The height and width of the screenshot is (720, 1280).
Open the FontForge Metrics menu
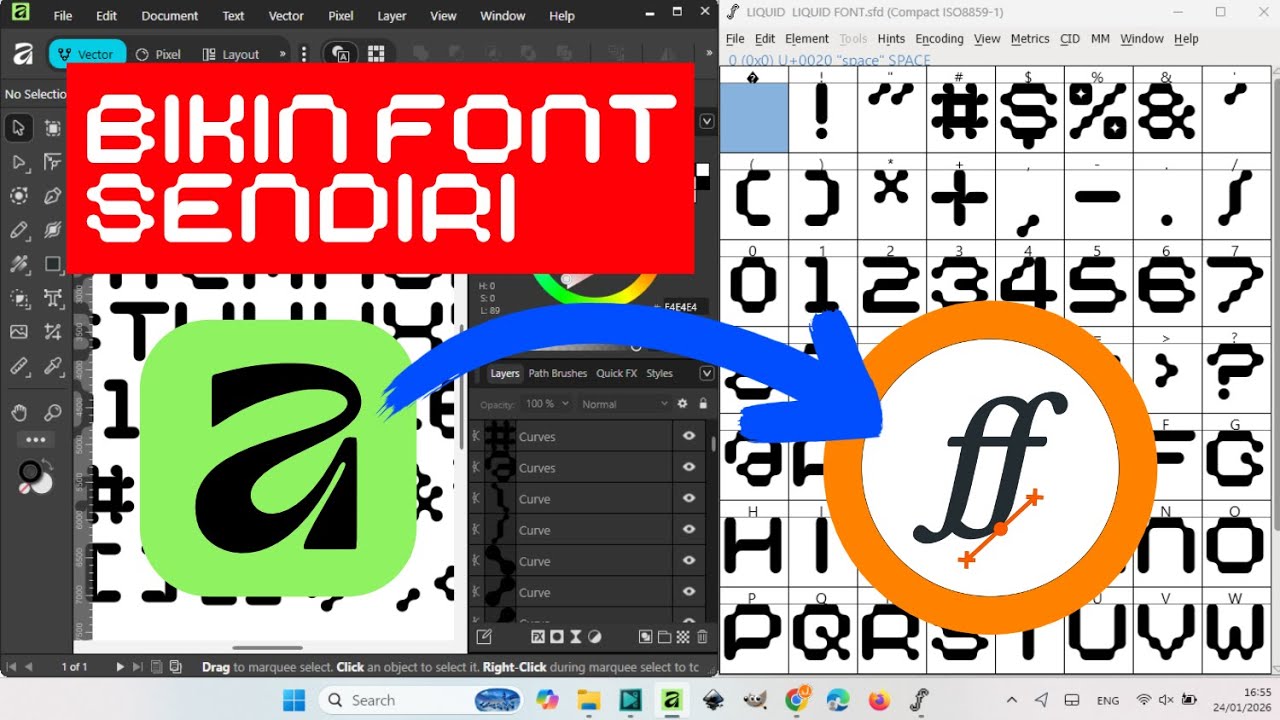tap(1030, 39)
